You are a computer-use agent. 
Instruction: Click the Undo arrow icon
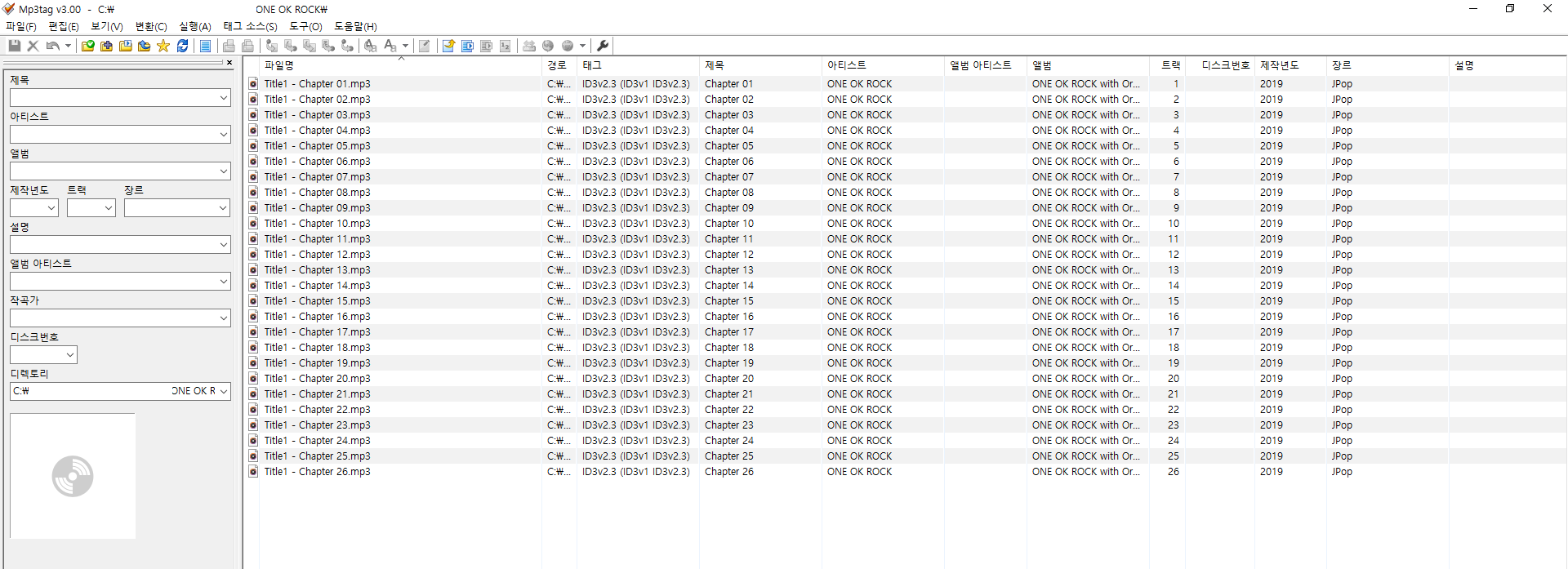53,46
